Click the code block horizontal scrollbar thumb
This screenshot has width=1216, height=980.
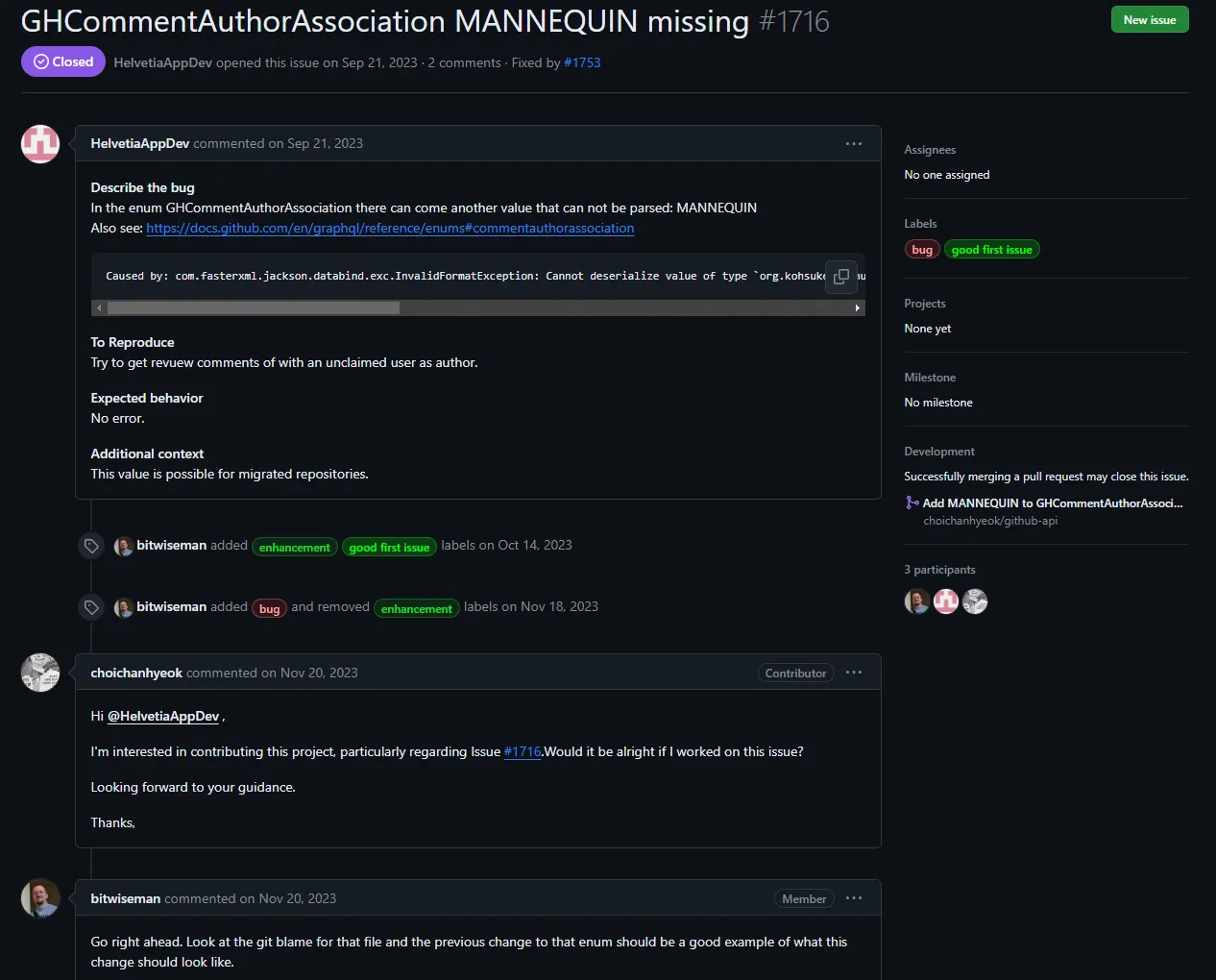pos(254,307)
